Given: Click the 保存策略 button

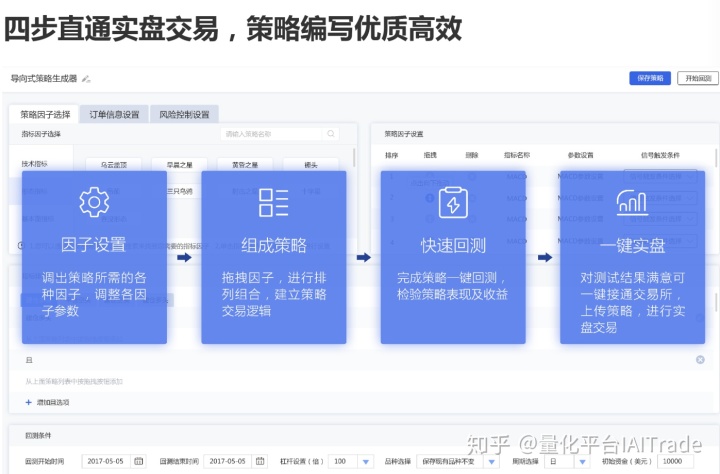Looking at the screenshot, I should point(650,78).
